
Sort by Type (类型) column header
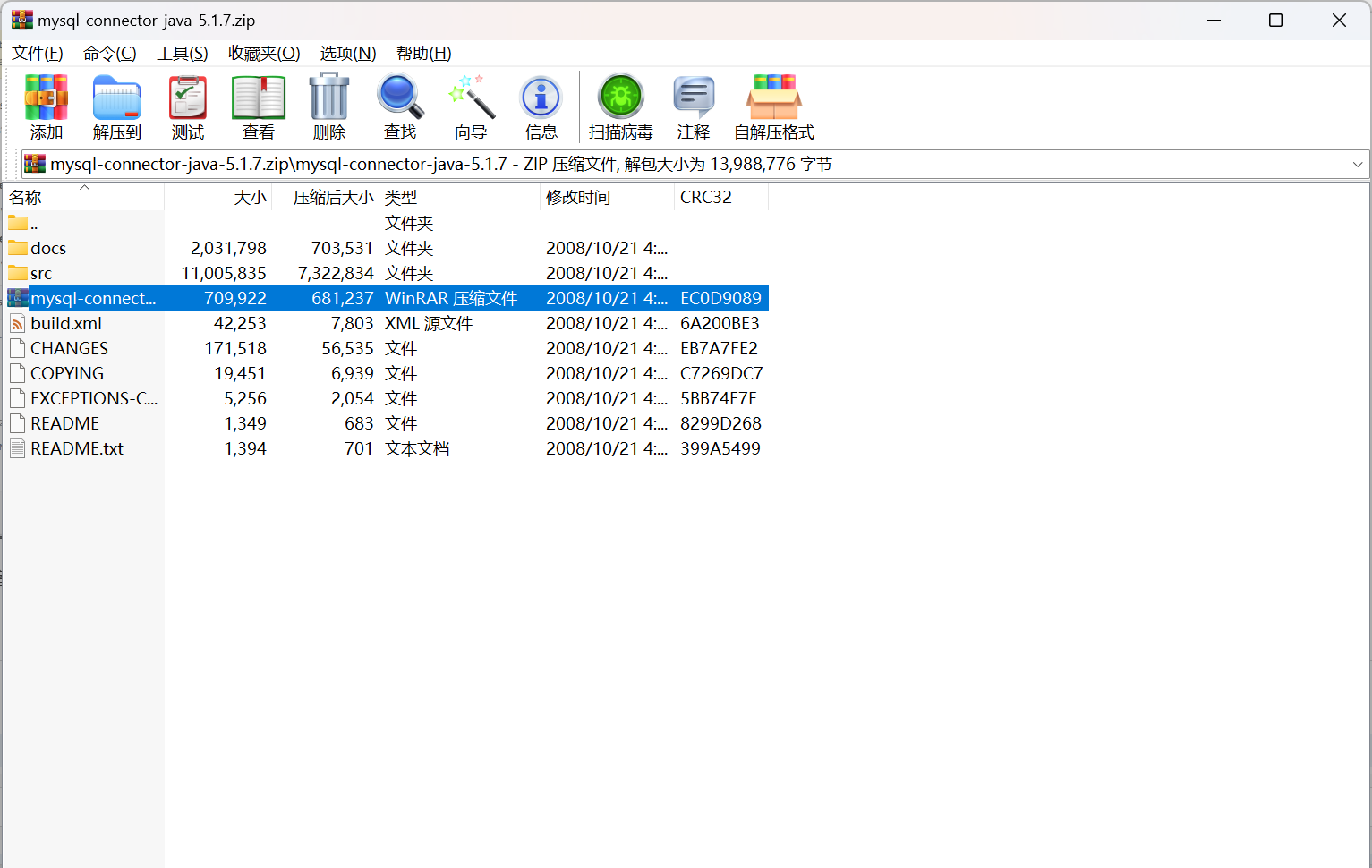tap(460, 197)
